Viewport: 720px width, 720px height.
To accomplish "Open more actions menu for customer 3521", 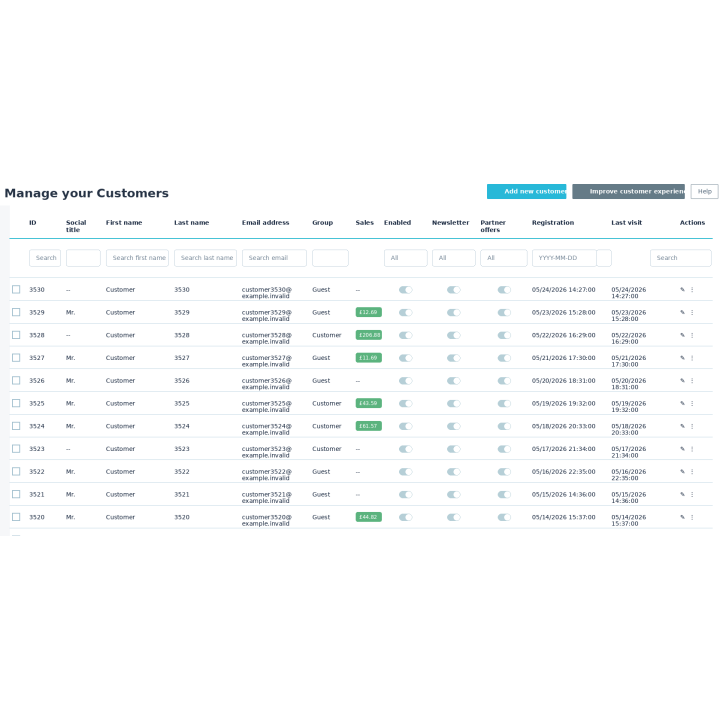I will point(692,495).
